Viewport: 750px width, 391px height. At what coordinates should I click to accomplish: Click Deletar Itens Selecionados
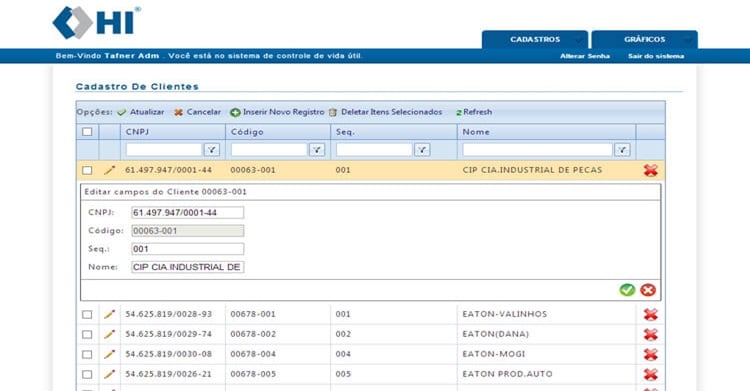pos(386,112)
